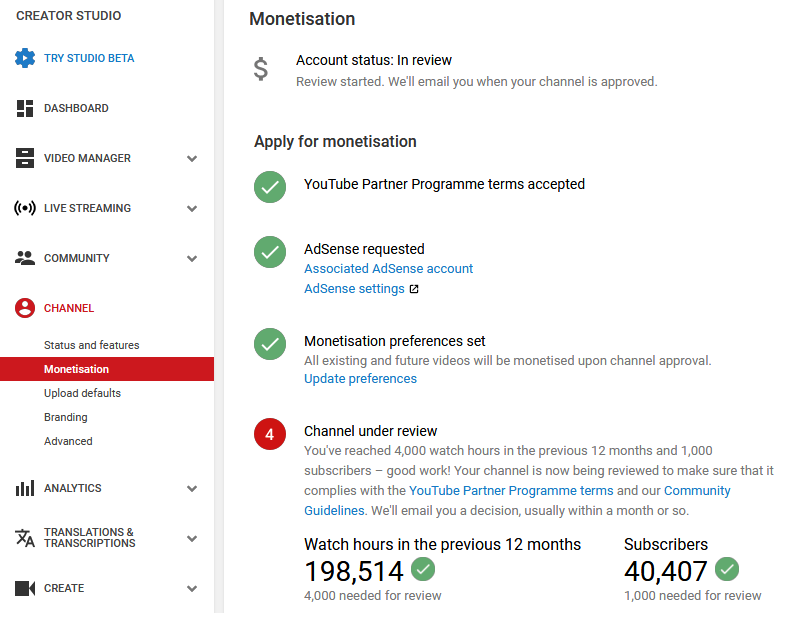Image resolution: width=796 pixels, height=624 pixels.
Task: Click the green check beside AdSense requested
Action: 270,252
